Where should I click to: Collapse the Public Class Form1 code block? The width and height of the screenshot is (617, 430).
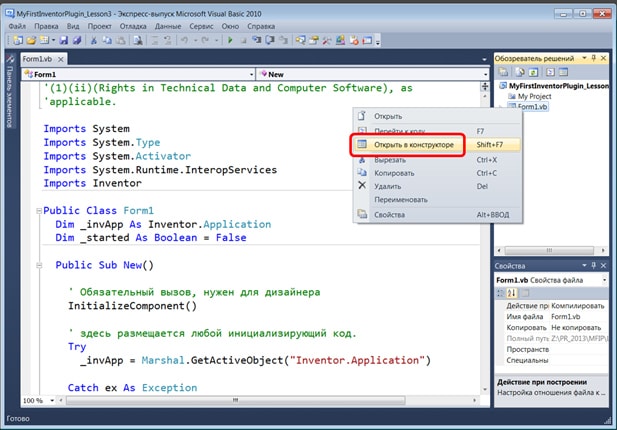(x=38, y=211)
